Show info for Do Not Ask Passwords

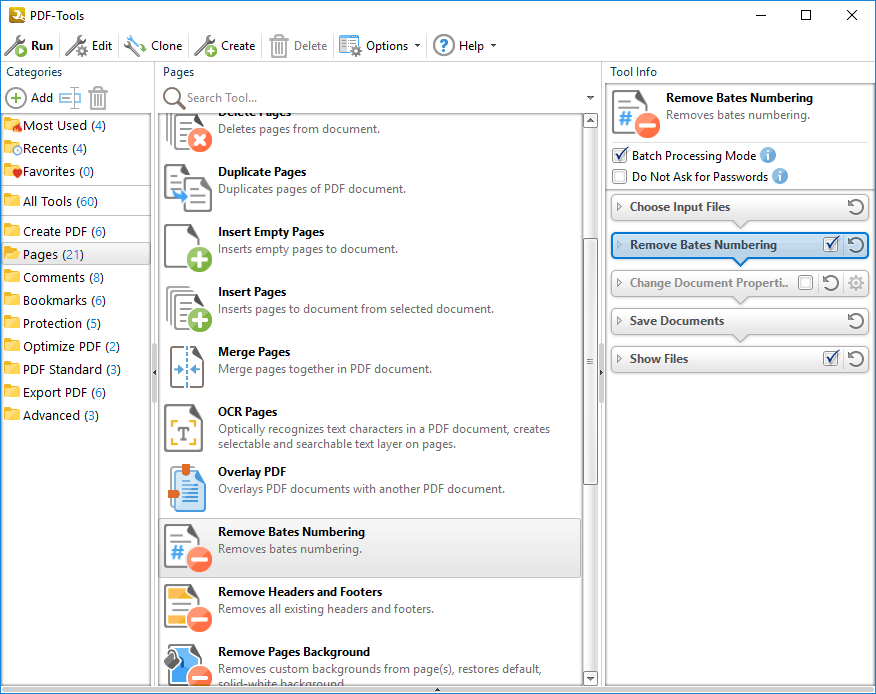780,177
